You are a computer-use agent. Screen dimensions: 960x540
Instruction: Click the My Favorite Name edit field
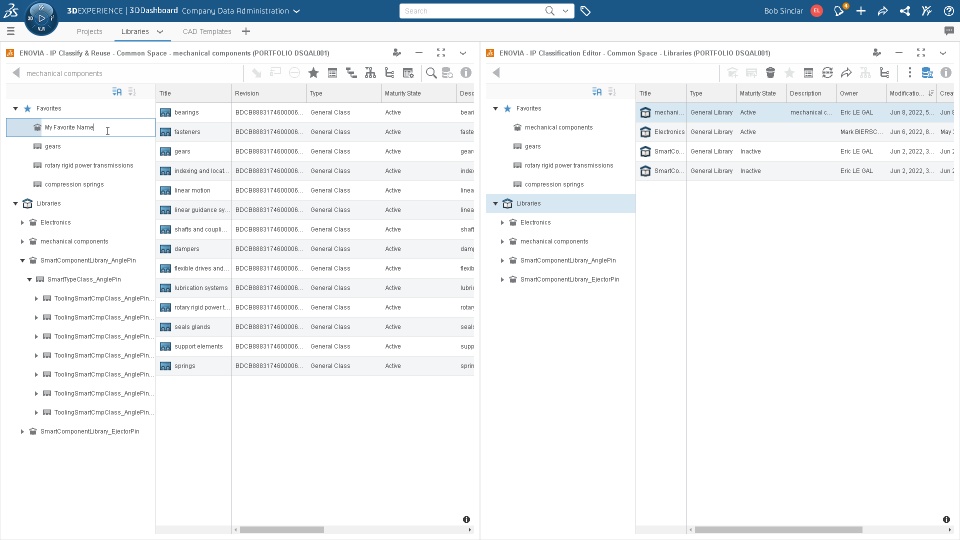[x=81, y=127]
